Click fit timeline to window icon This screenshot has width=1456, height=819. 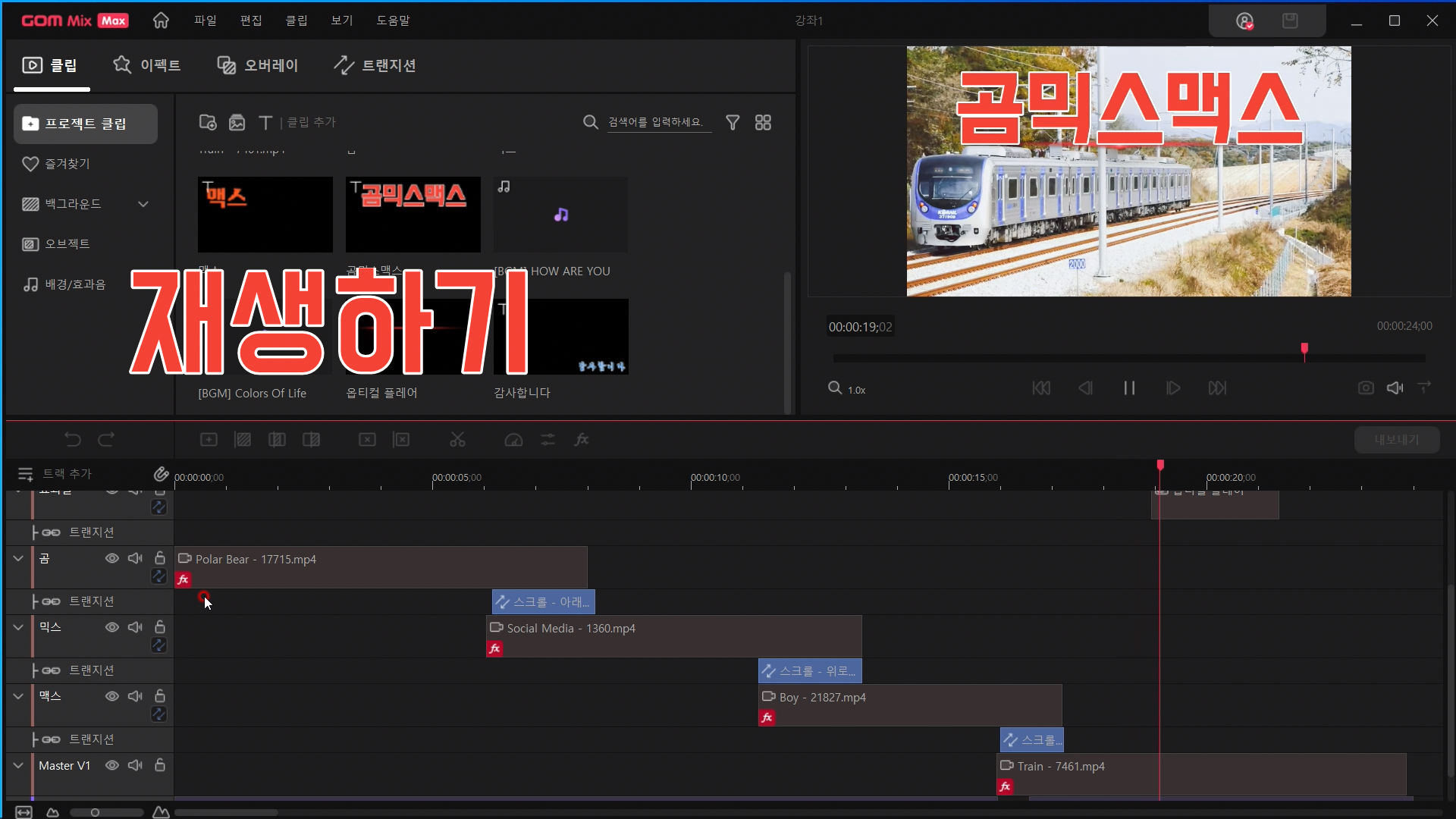coord(24,812)
